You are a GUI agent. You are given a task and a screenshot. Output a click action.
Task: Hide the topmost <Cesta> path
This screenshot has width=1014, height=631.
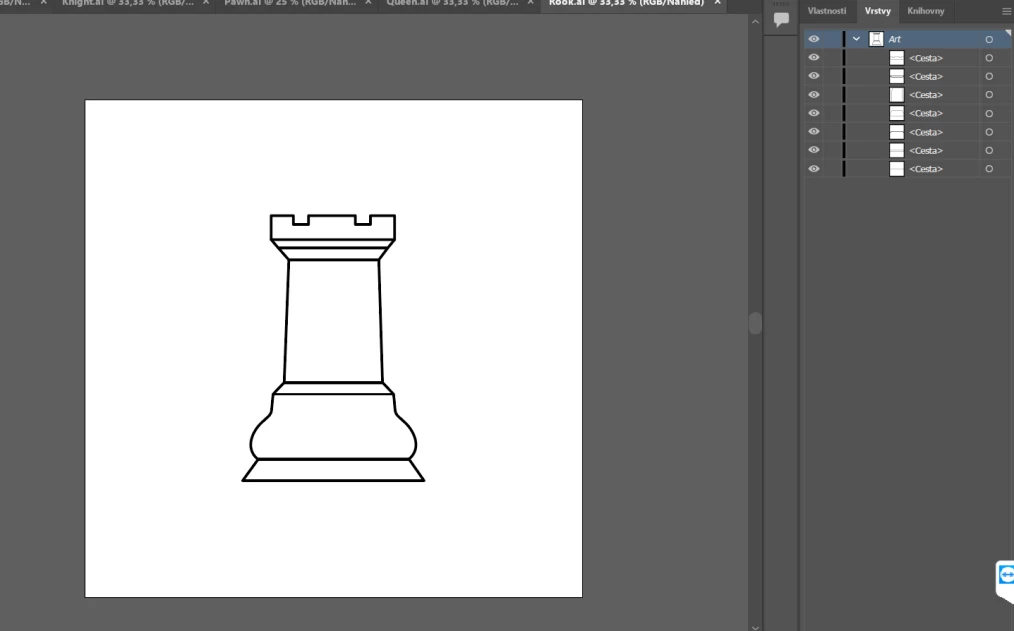814,58
